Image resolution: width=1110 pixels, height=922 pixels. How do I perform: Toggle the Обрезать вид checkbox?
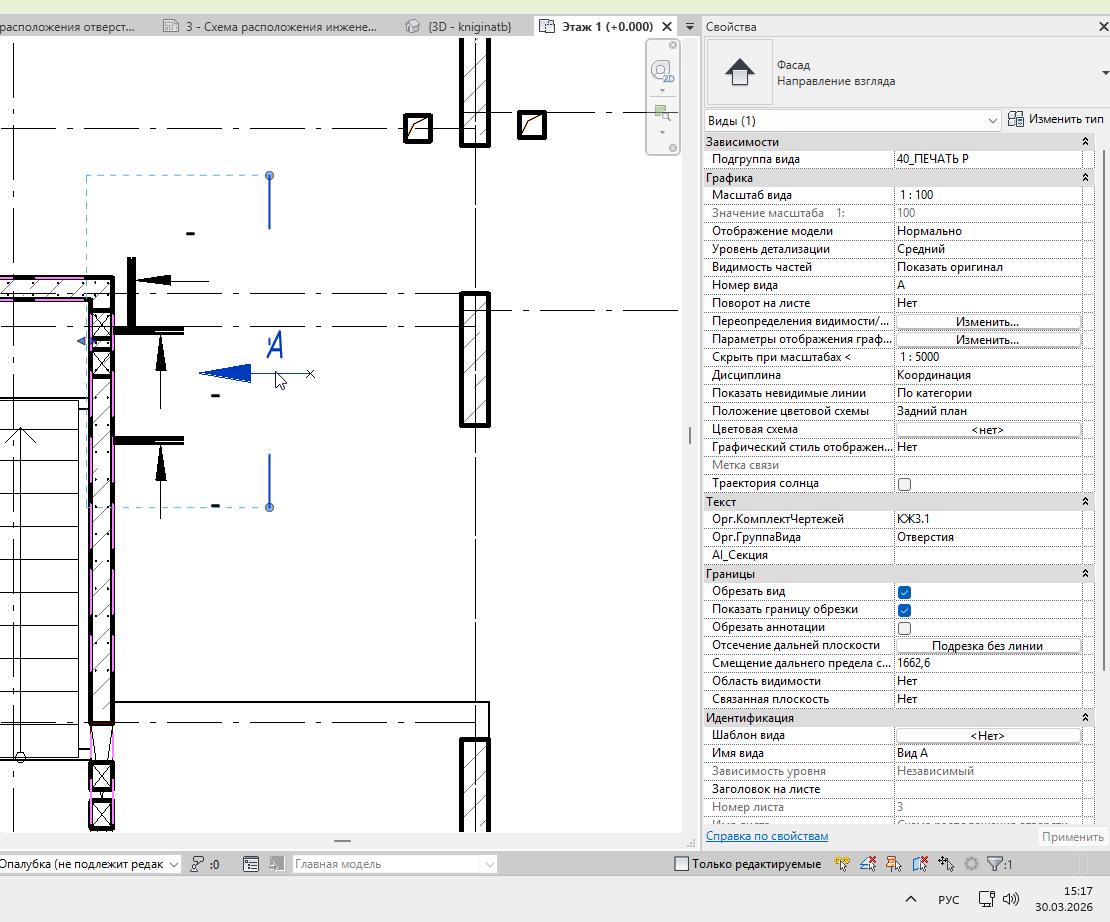coord(904,592)
